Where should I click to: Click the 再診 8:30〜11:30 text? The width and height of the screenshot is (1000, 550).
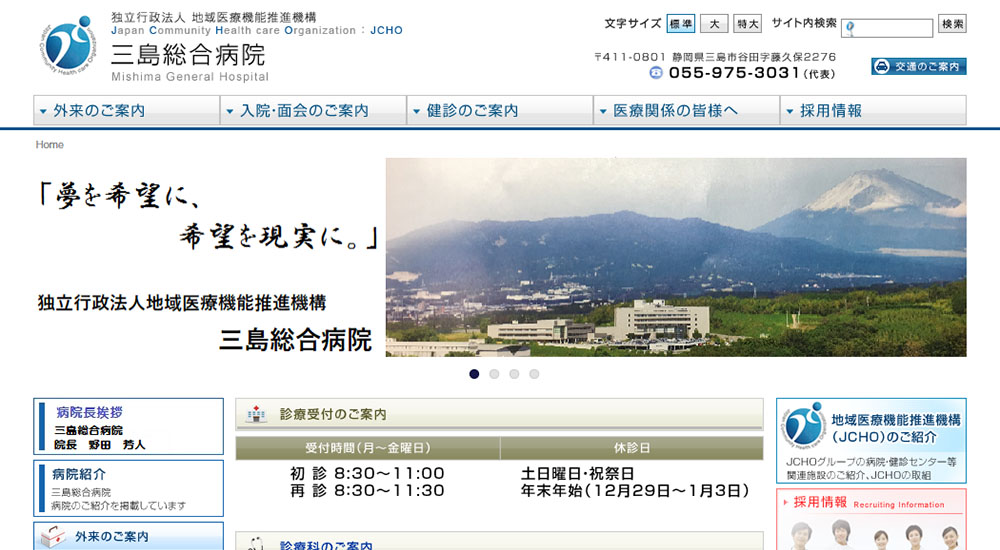367,491
